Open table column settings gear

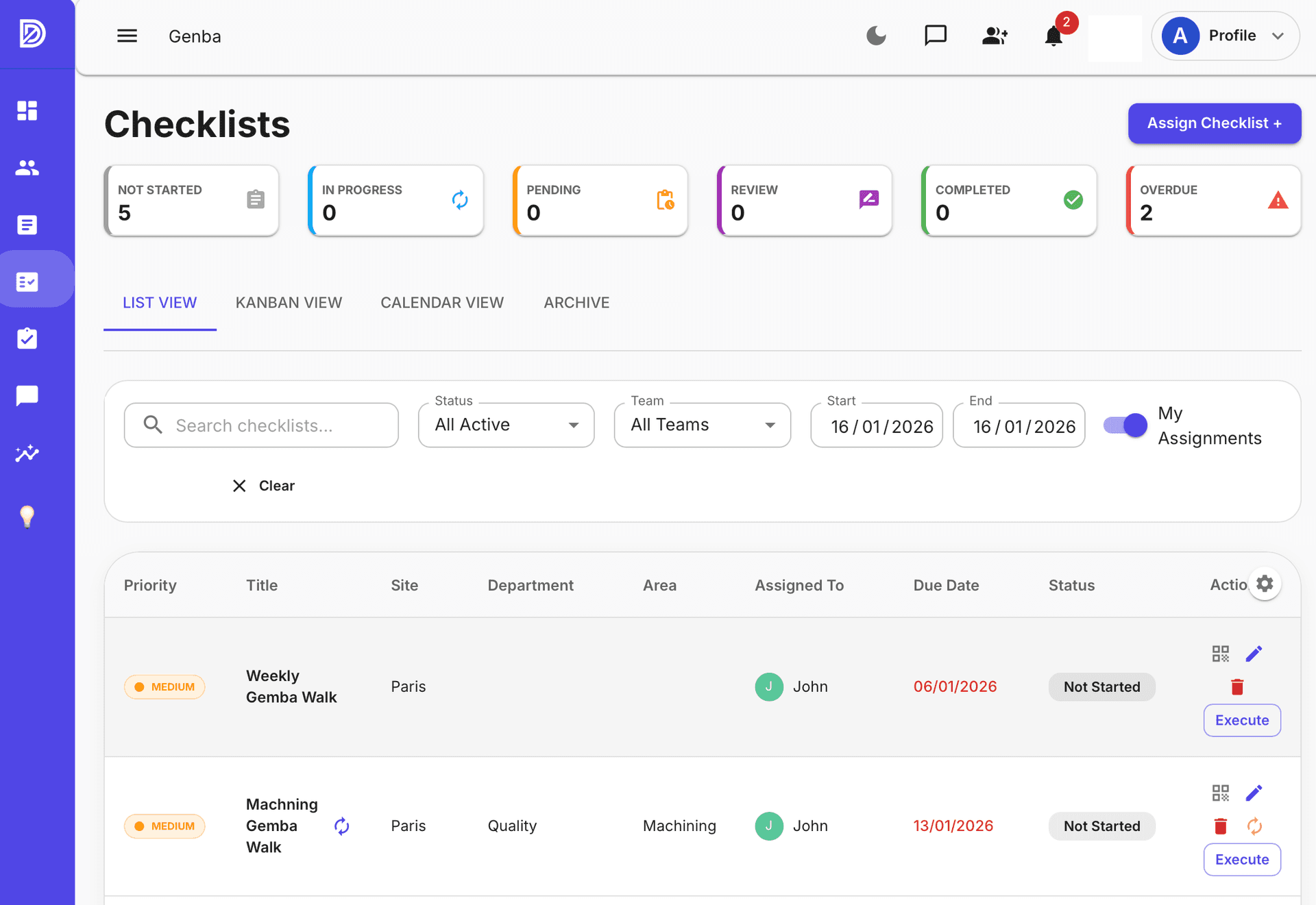(1265, 584)
